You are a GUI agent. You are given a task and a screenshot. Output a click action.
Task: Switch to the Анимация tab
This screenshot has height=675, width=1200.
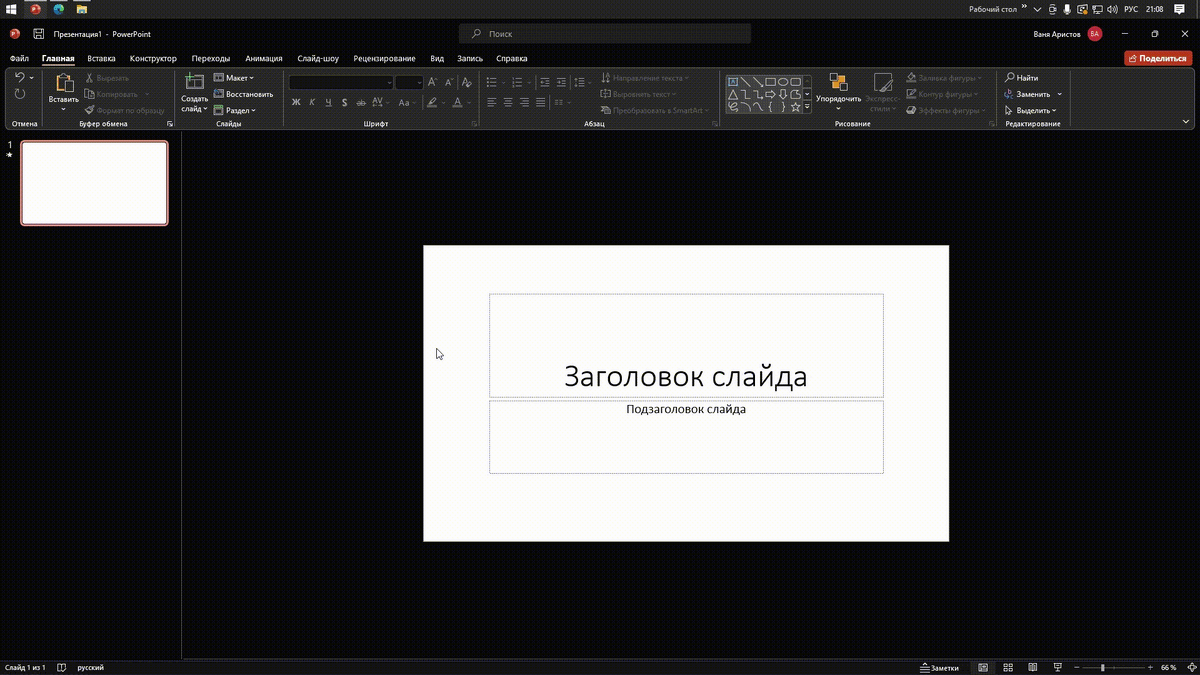[264, 59]
